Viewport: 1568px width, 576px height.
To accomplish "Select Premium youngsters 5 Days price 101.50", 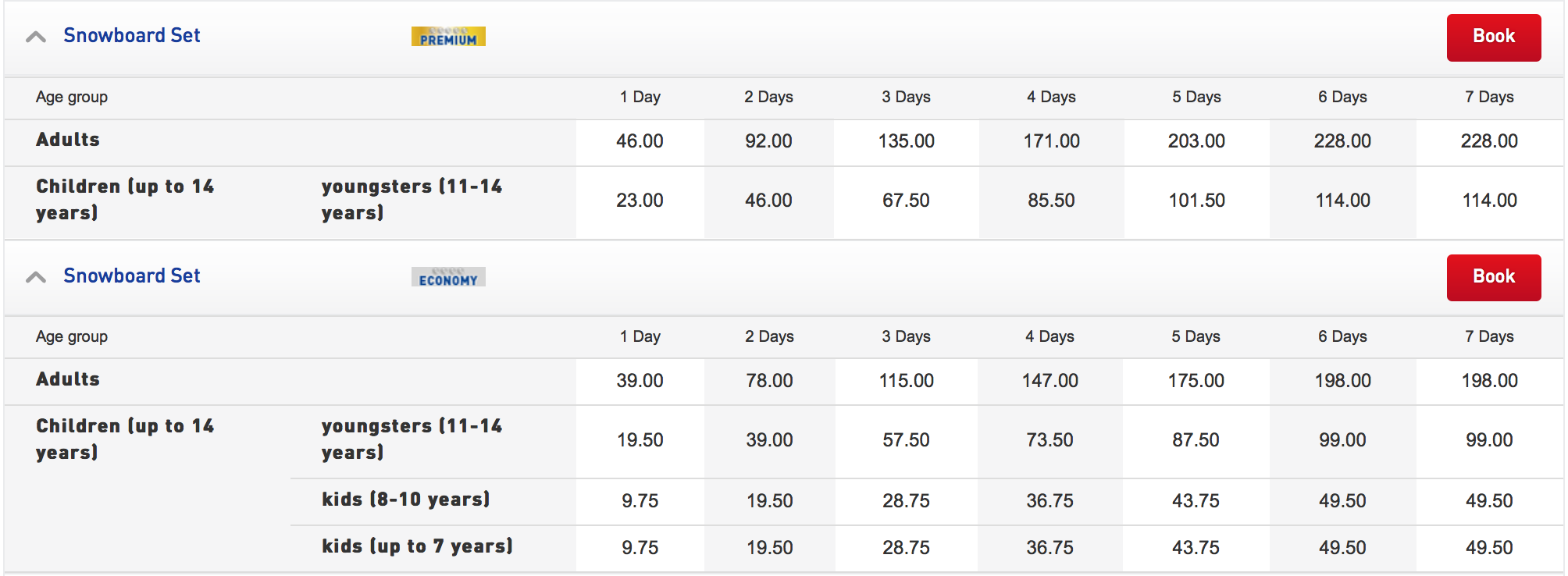I will pos(1196,201).
